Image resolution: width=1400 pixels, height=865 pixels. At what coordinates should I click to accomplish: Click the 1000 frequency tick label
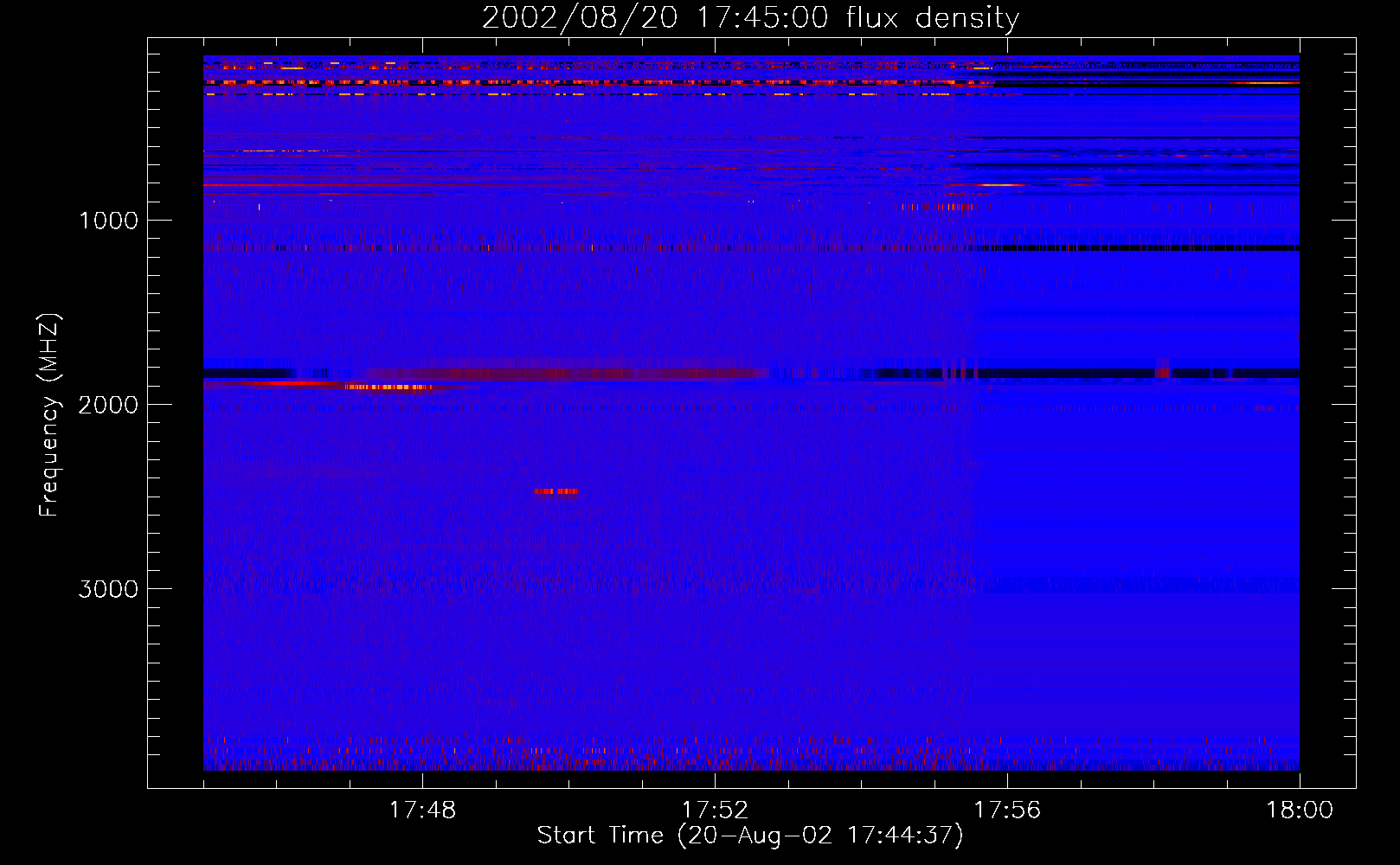click(108, 221)
